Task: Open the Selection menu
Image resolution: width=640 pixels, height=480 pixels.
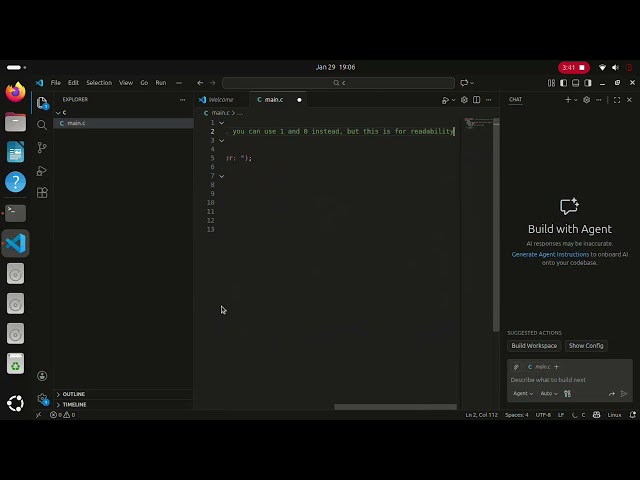Action: point(99,83)
